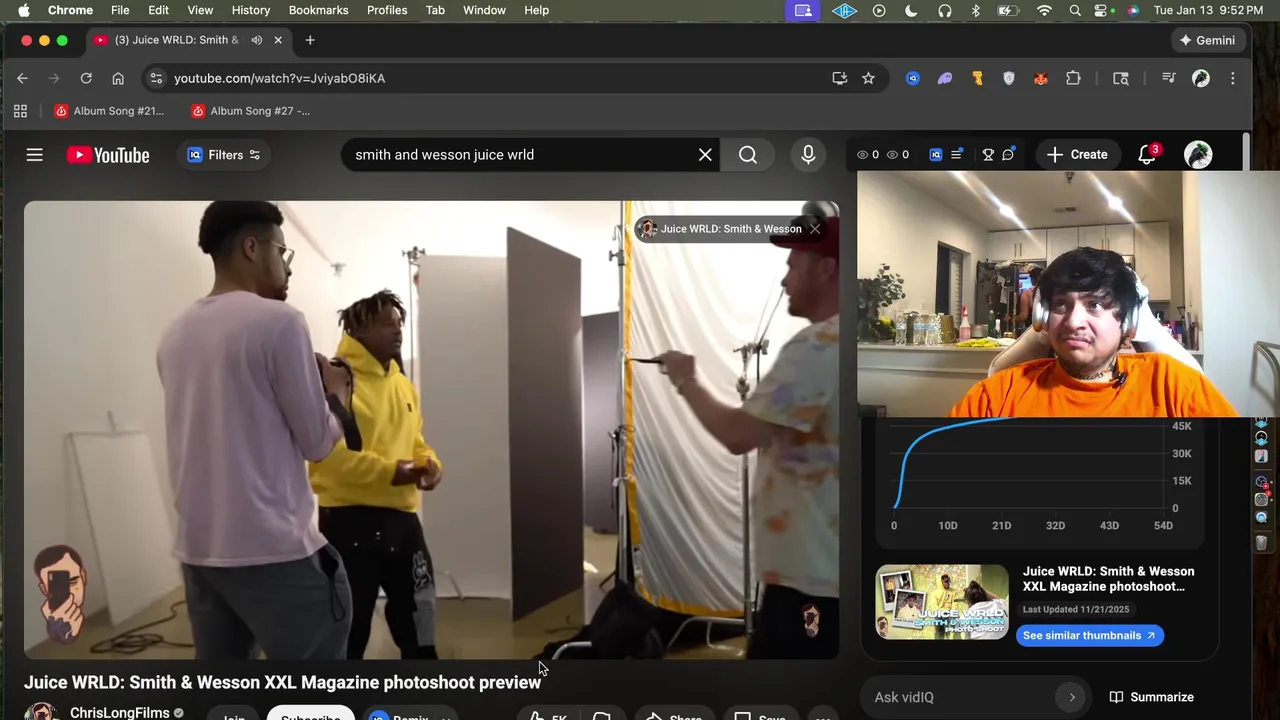Click the Summarize button
1280x720 pixels.
coord(1151,697)
